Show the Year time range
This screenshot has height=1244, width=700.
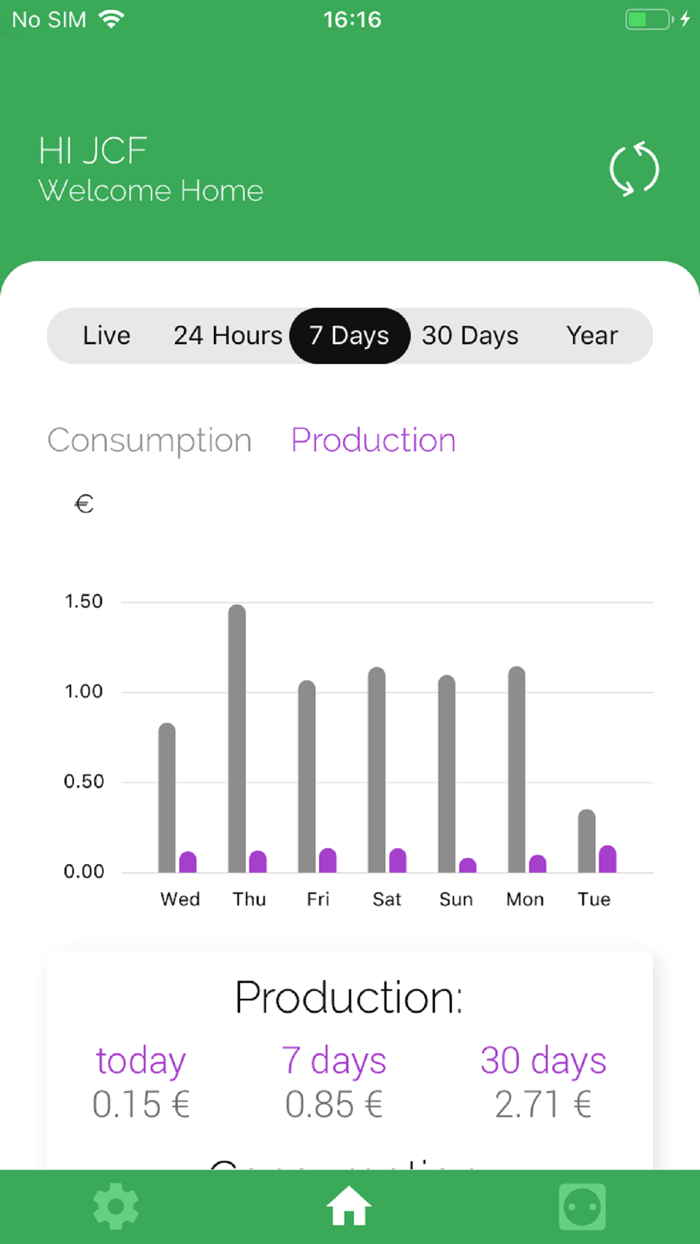tap(592, 336)
